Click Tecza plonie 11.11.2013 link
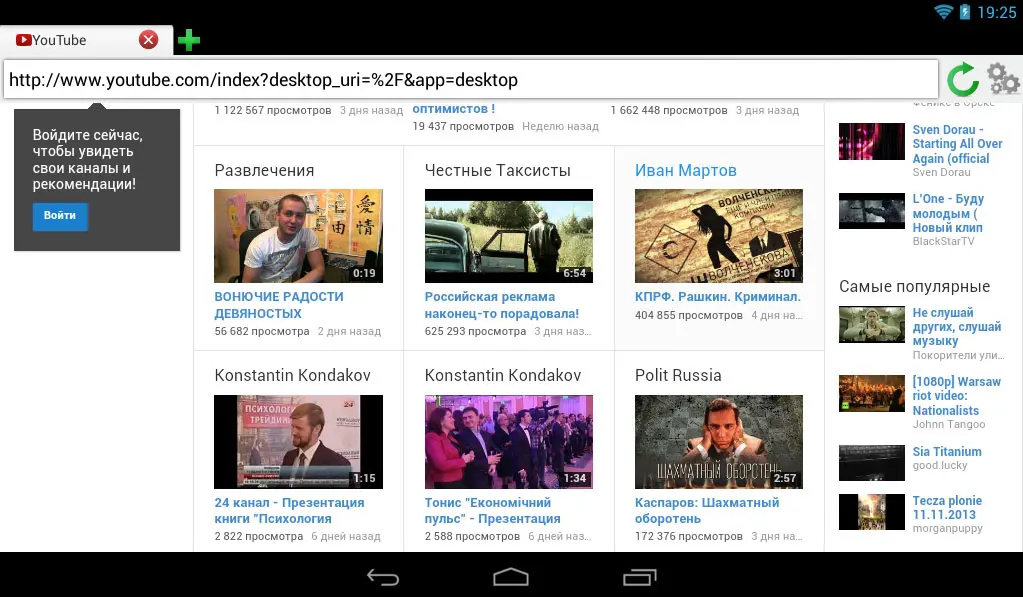Viewport: 1023px width, 597px height. point(947,508)
